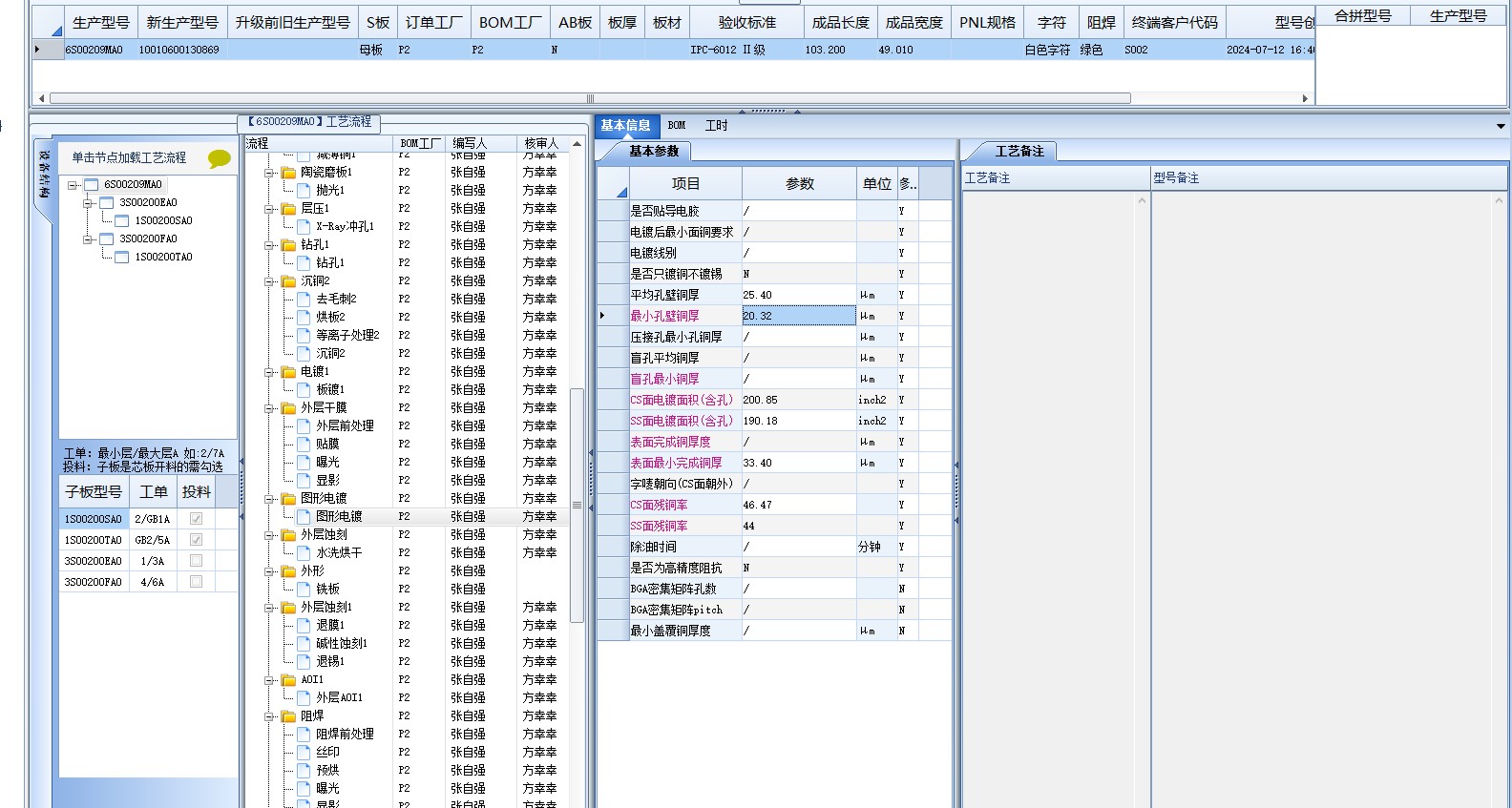Click the document icon beside 铣板
The image size is (1512, 808).
point(304,590)
